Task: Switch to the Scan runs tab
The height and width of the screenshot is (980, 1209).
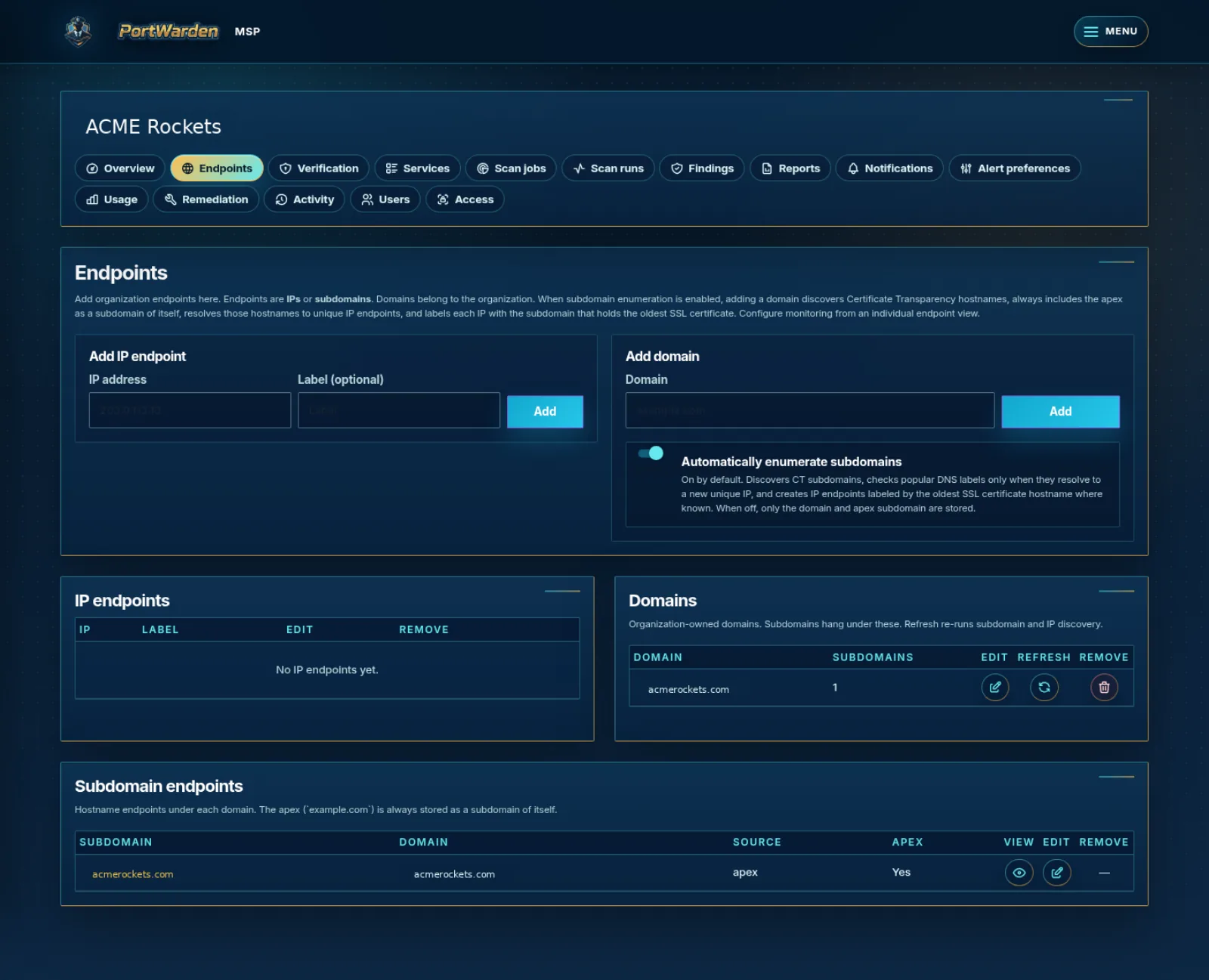Action: [608, 168]
